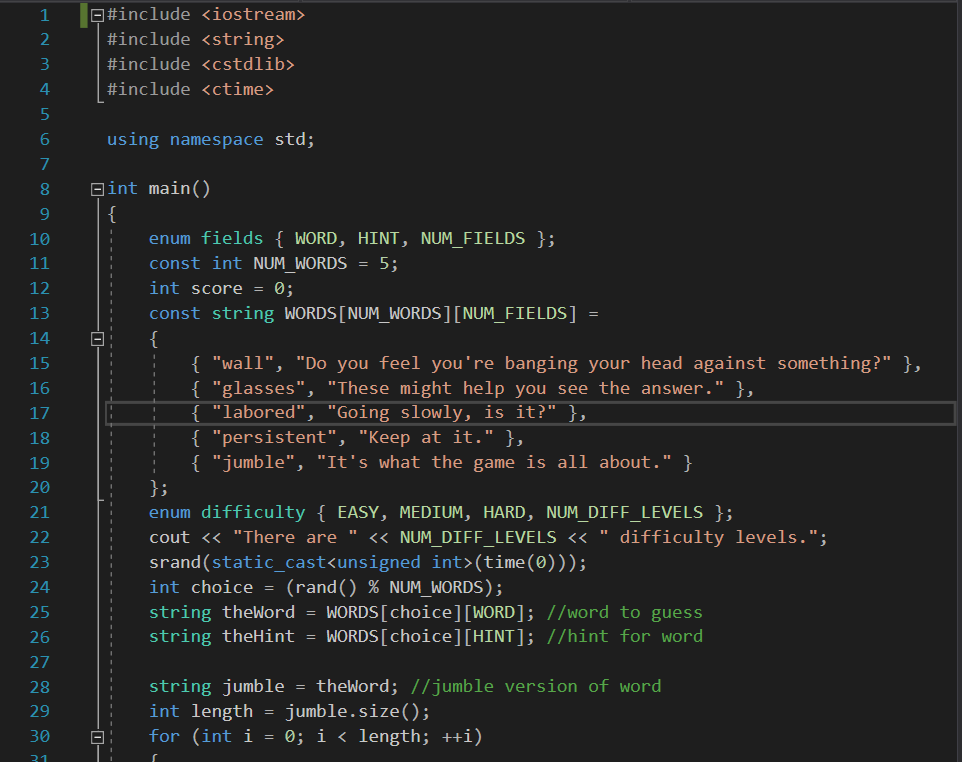Click "EASY" in the difficulty enum
Viewport: 962px width, 762px height.
pyautogui.click(x=358, y=512)
